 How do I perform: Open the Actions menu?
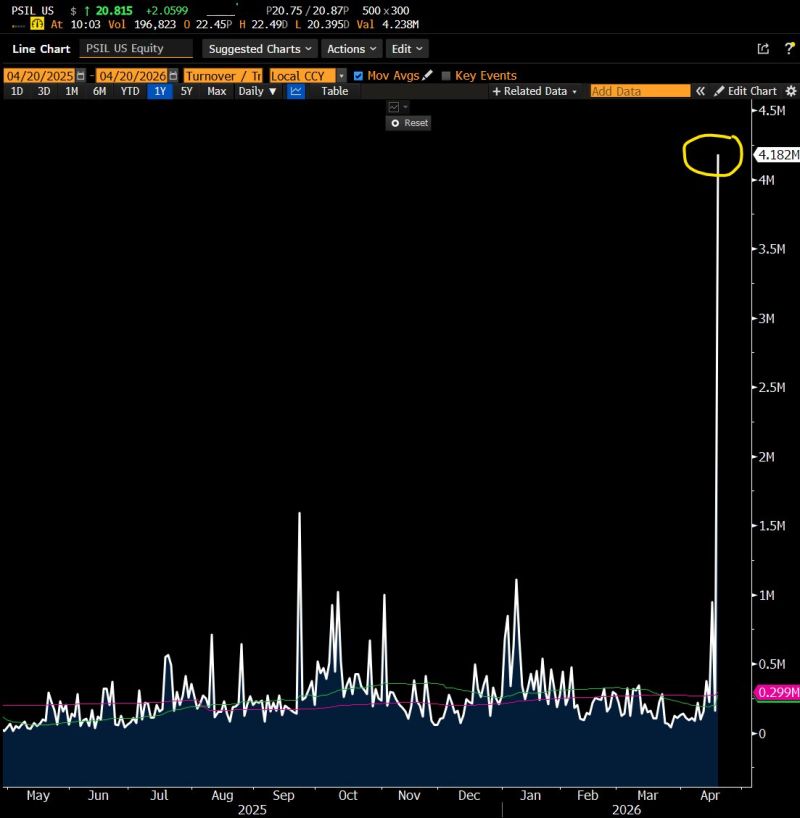[350, 48]
